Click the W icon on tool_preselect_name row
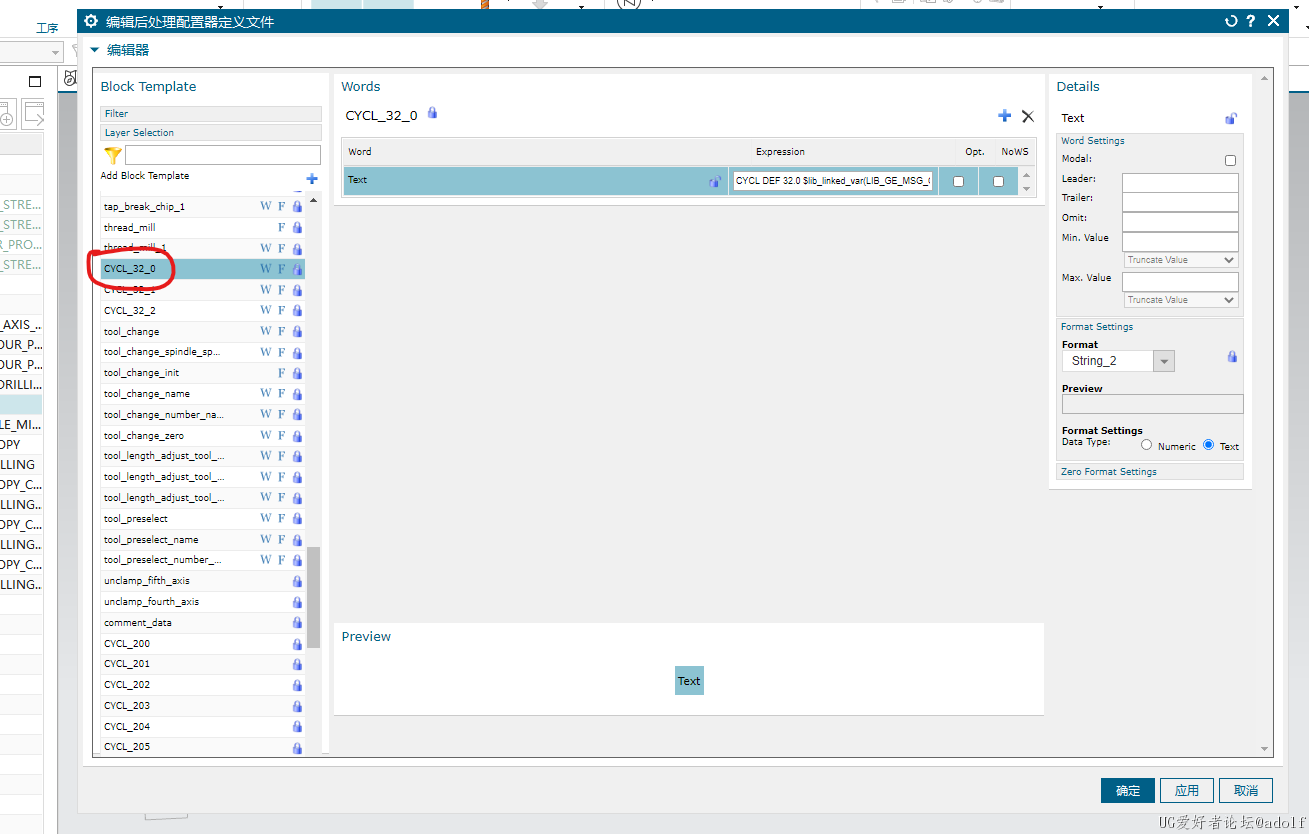The width and height of the screenshot is (1309, 834). point(266,540)
